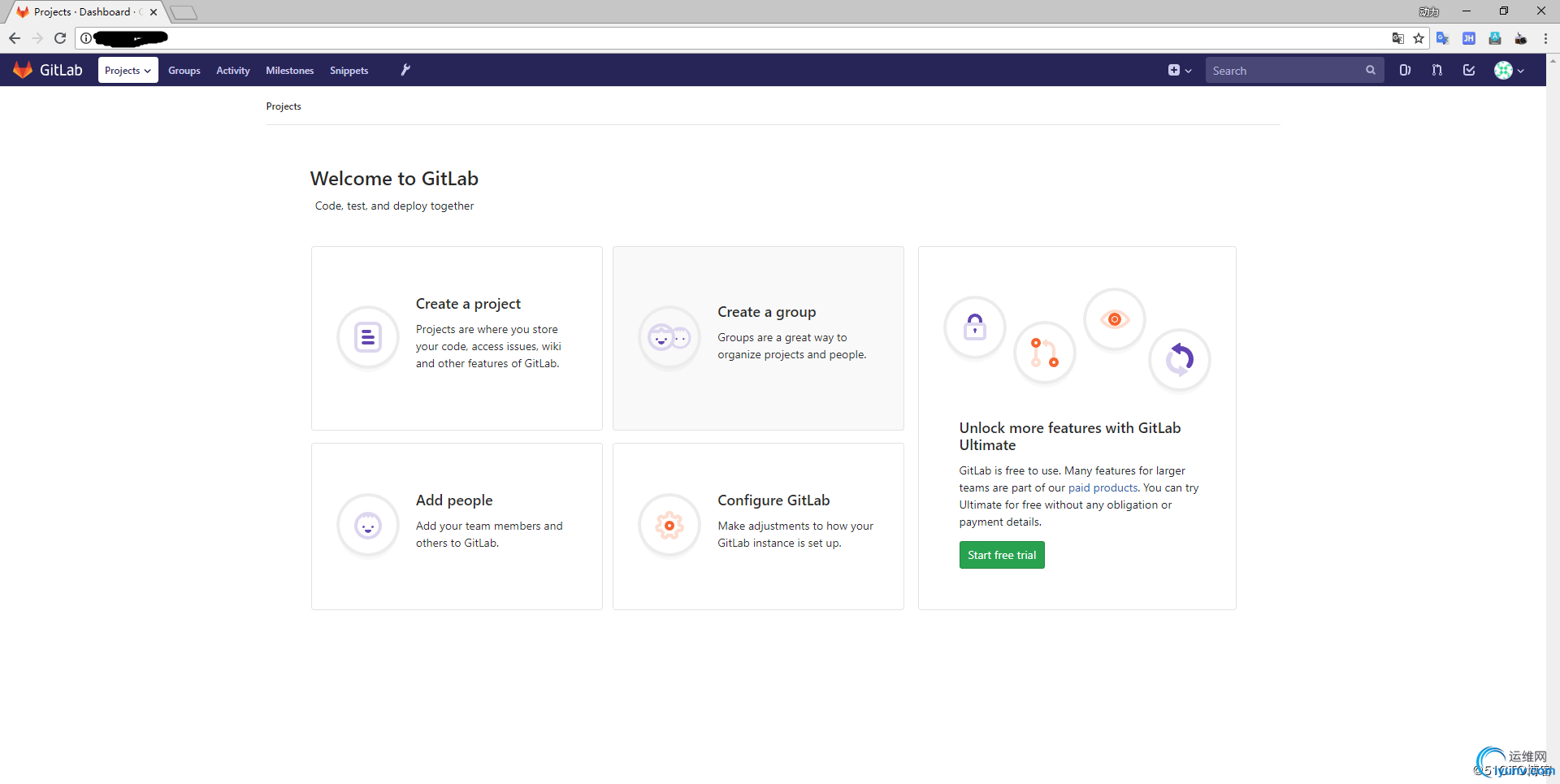Click the blue JH extension icon
1560x784 pixels.
click(x=1469, y=38)
